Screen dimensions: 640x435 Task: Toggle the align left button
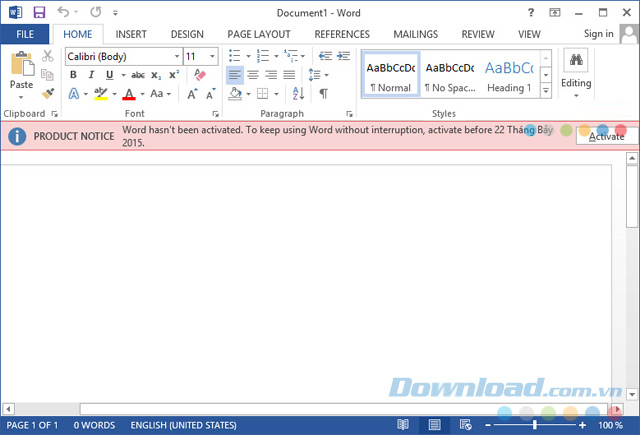pos(235,75)
